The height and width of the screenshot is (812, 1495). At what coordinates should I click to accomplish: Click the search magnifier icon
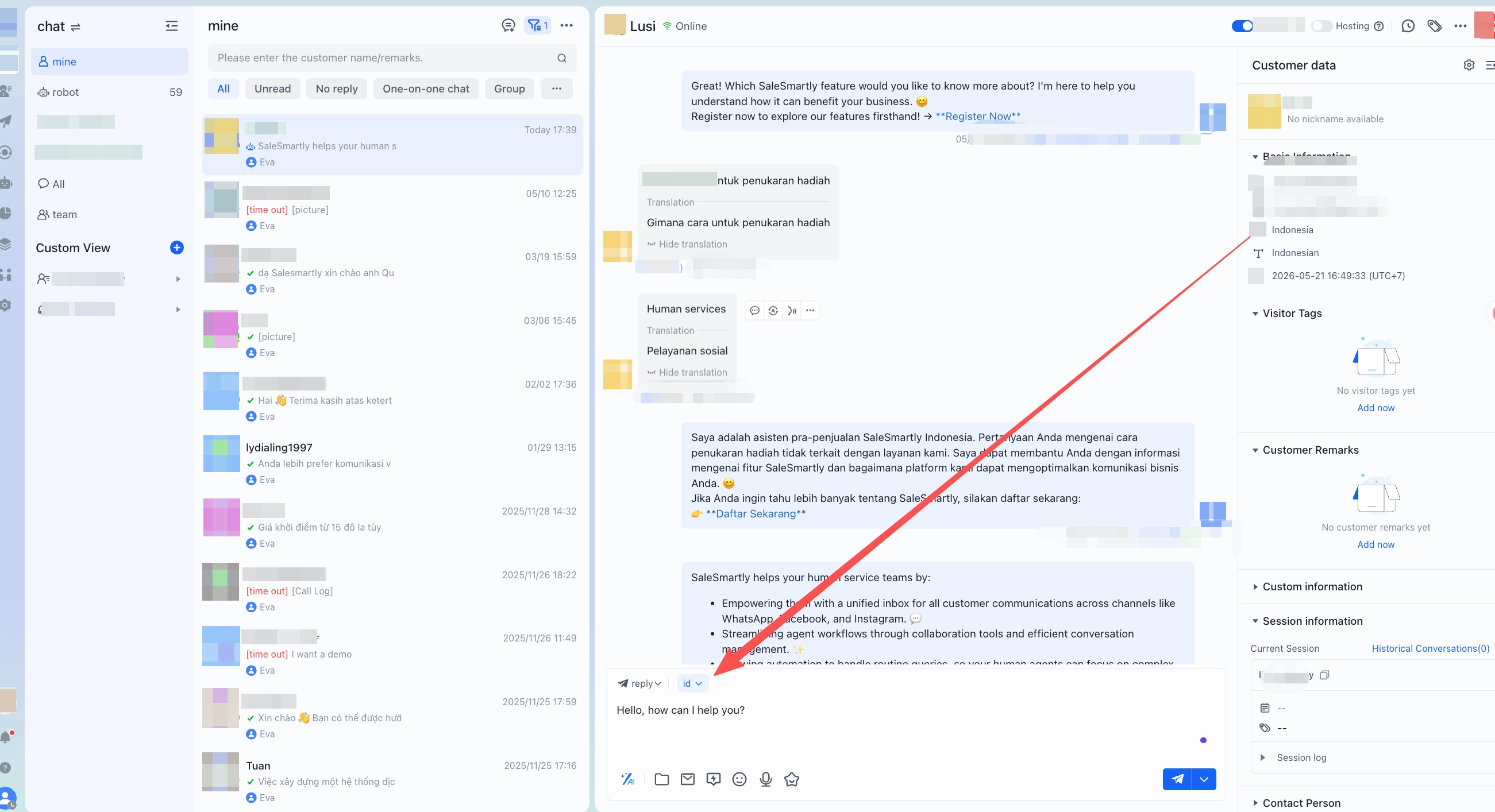click(x=562, y=58)
